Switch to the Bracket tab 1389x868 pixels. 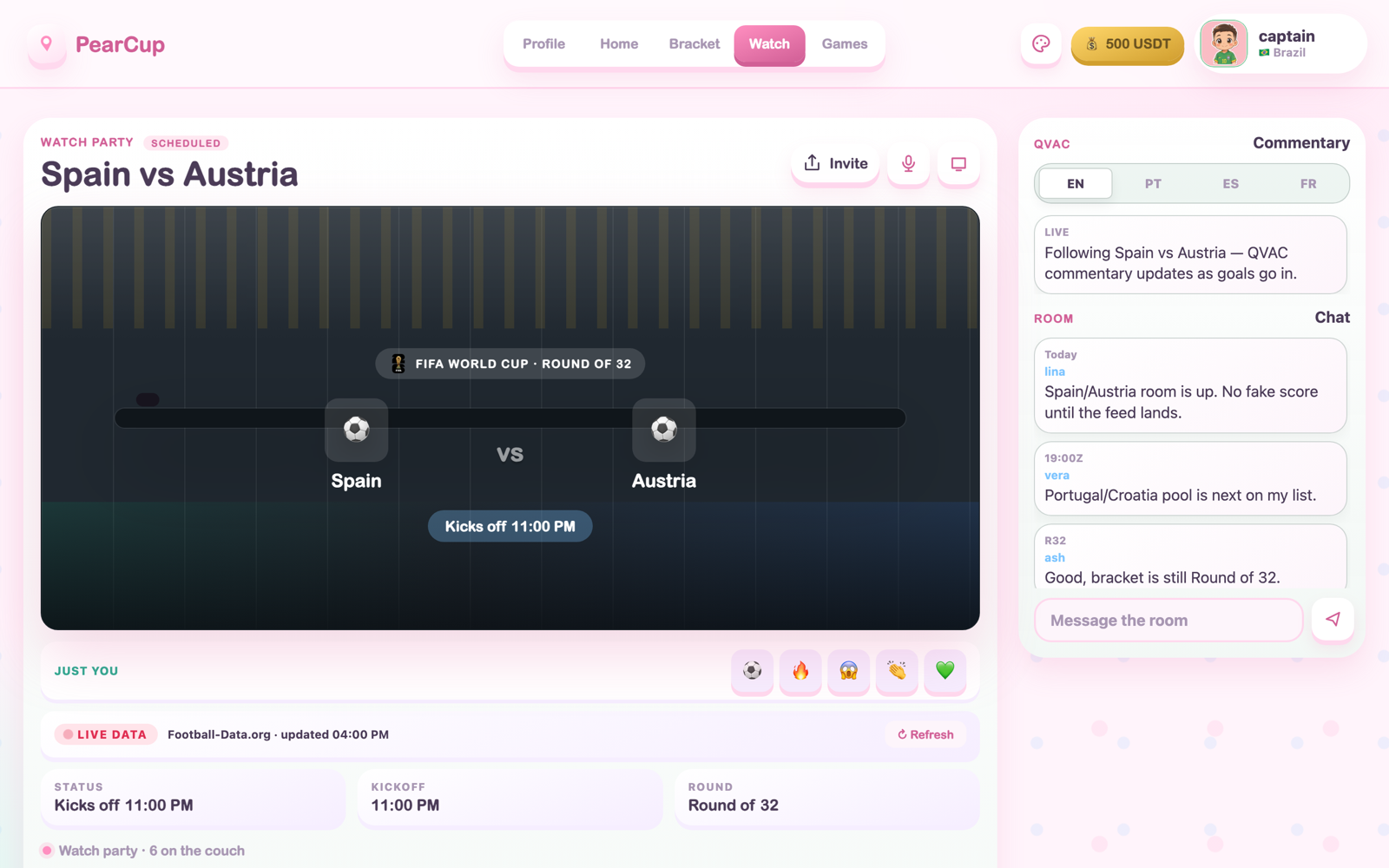(694, 44)
